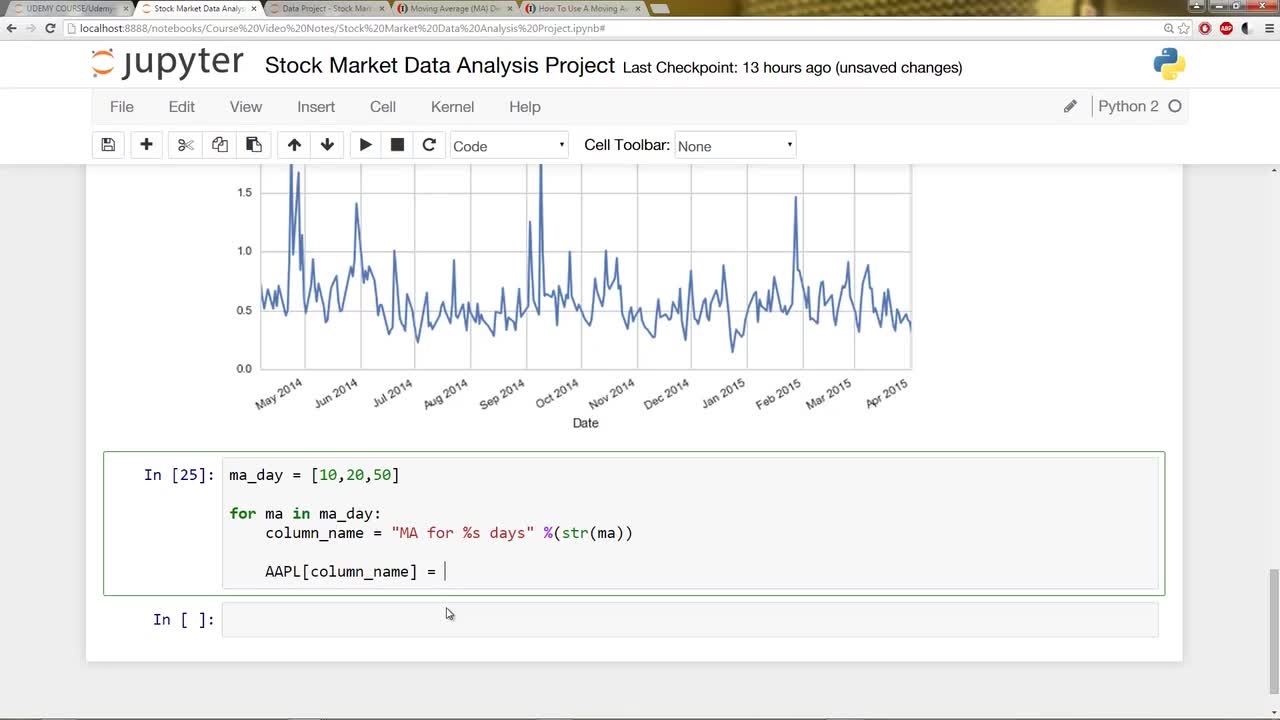Rename the Stock Market Data Analysis Project title
Image resolution: width=1280 pixels, height=720 pixels.
[x=440, y=66]
